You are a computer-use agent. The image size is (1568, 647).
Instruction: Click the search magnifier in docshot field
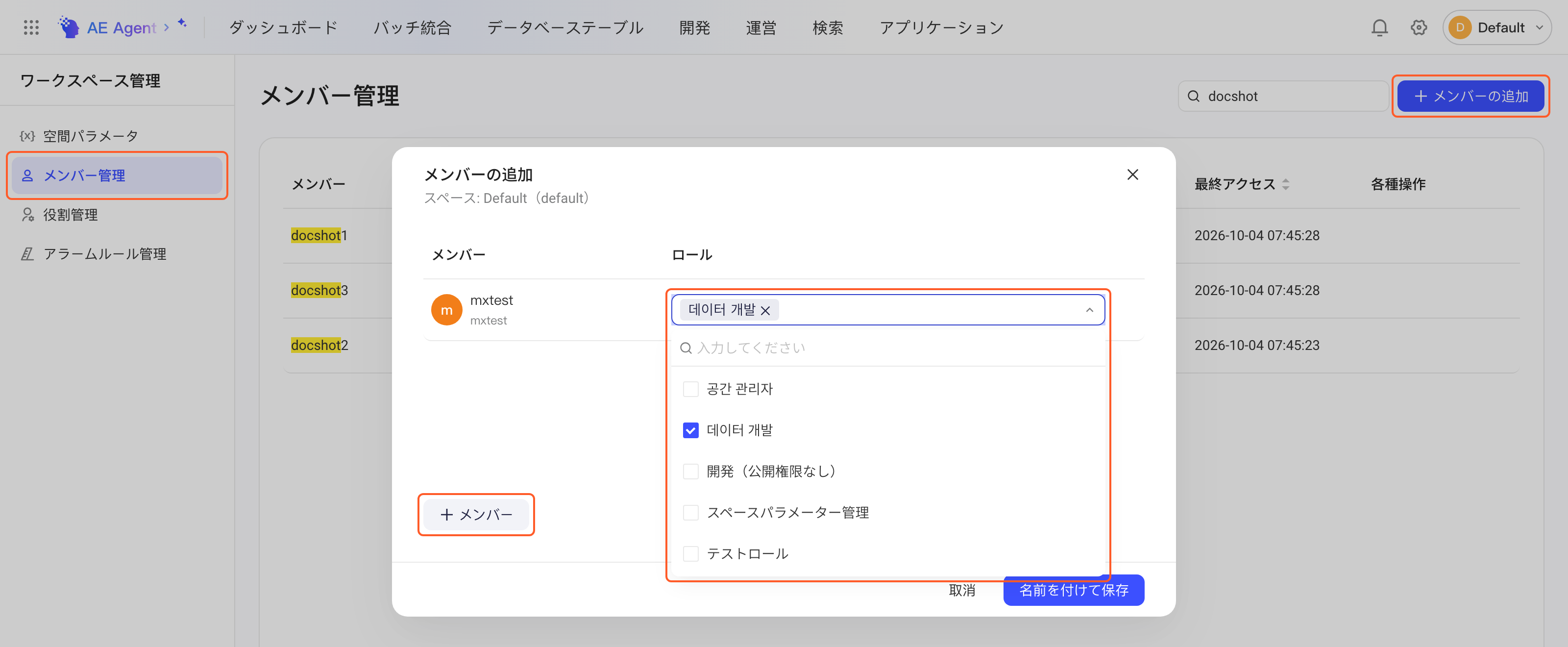point(1194,96)
